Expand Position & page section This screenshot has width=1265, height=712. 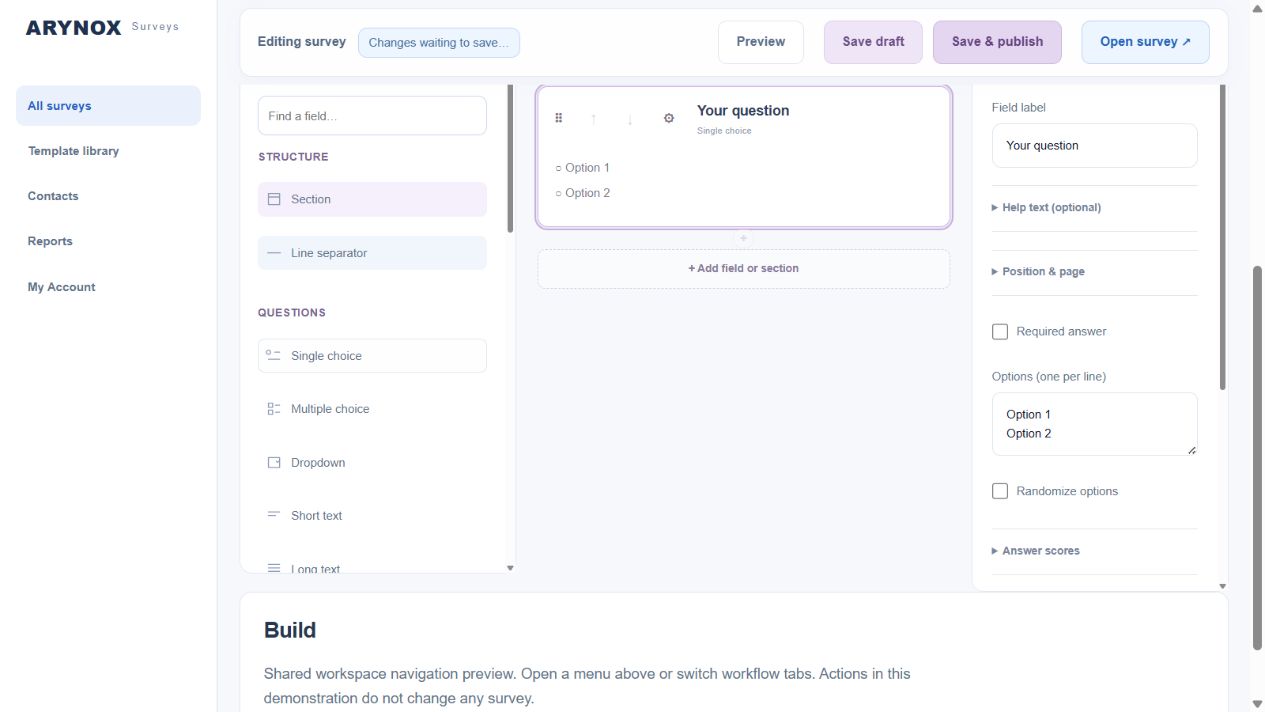tap(1038, 271)
